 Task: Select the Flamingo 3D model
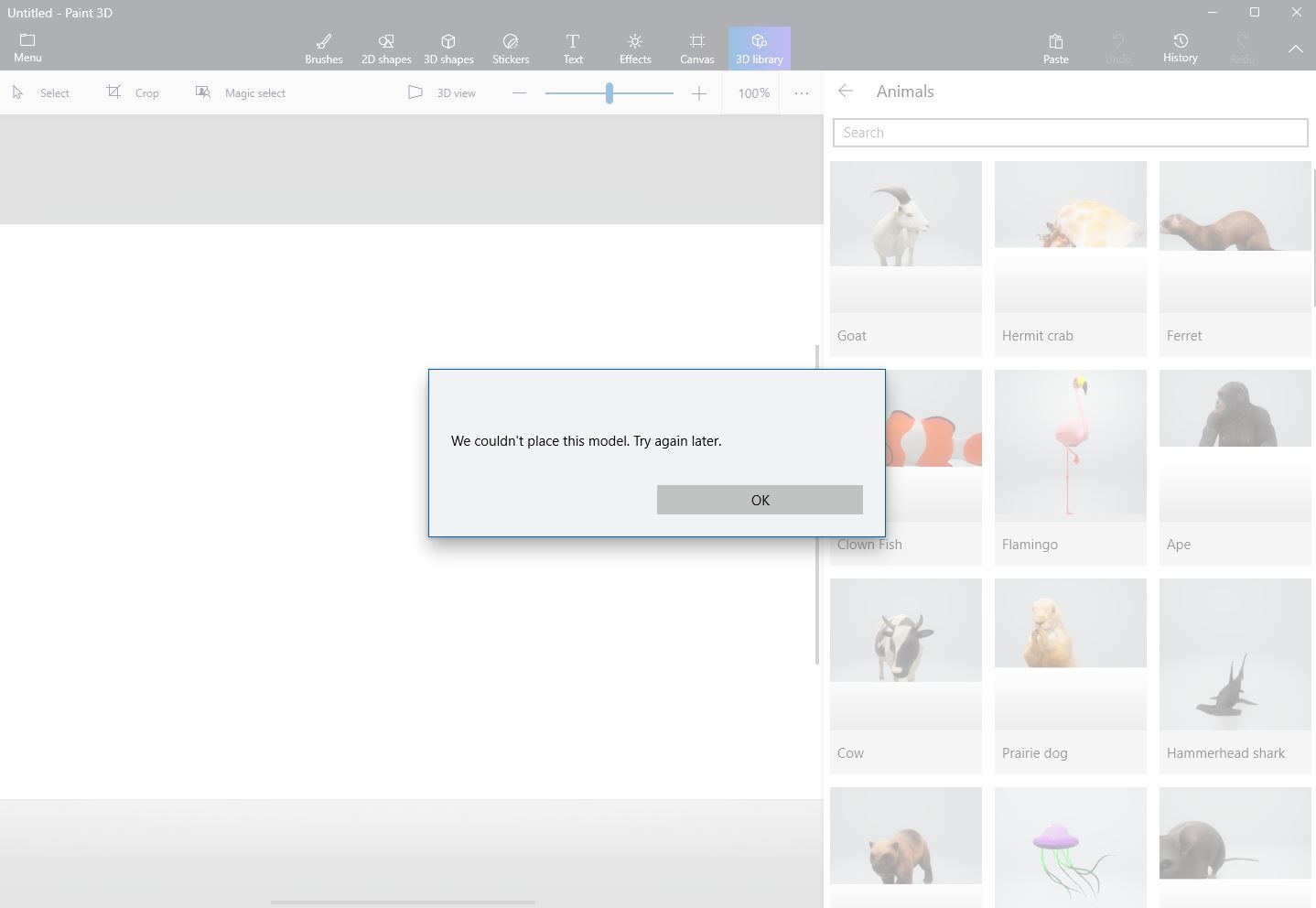[1071, 468]
